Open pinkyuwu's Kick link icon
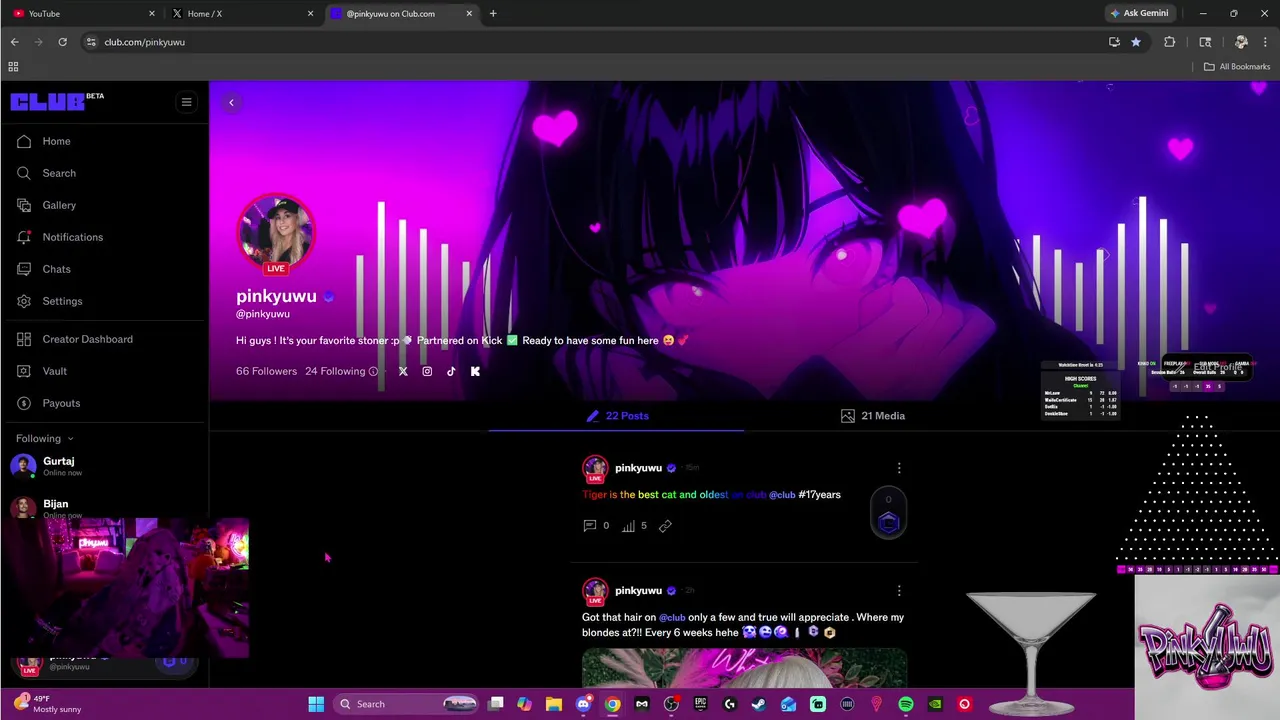Image resolution: width=1280 pixels, height=720 pixels. point(475,371)
